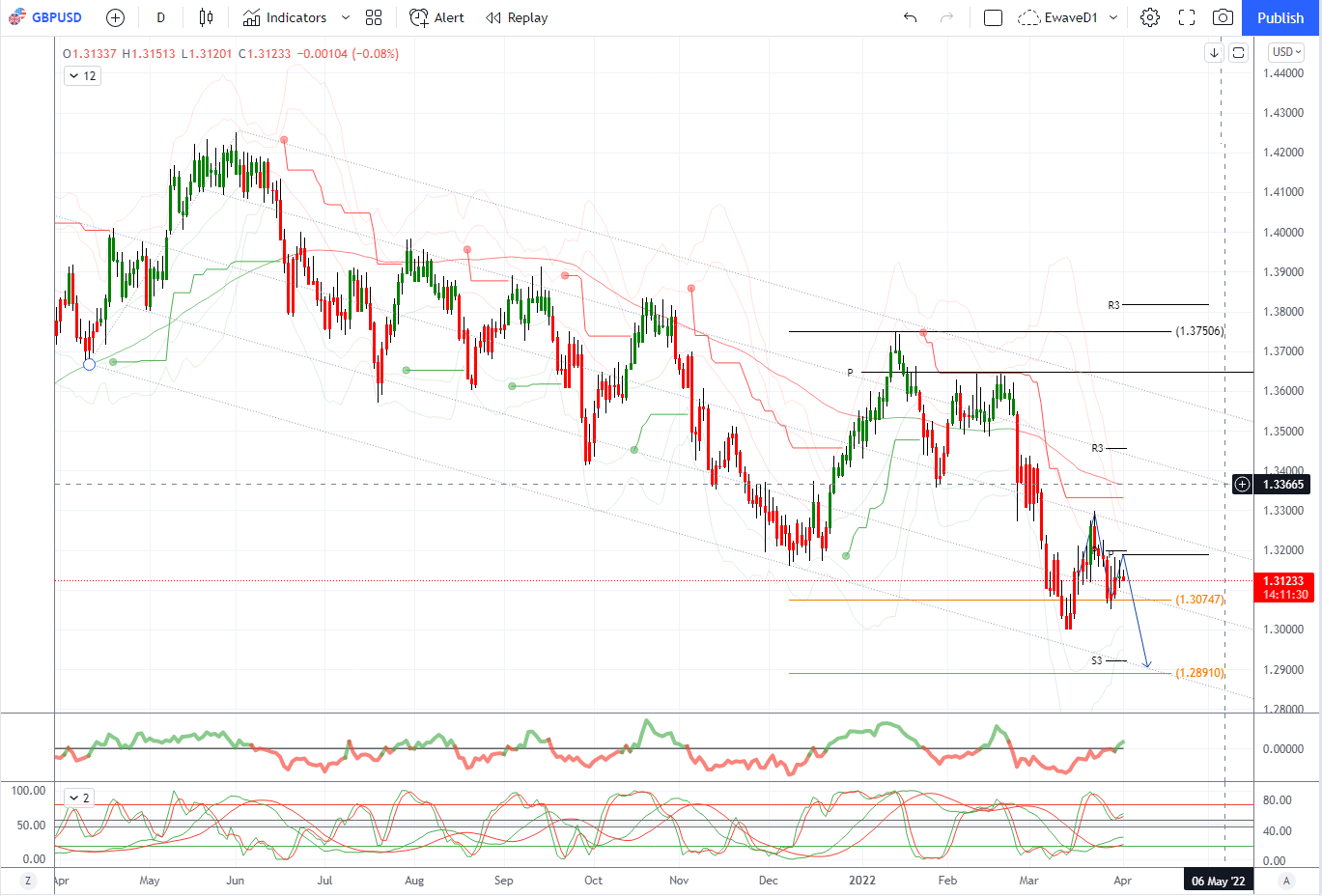
Task: Select the blue projection arrow tip
Action: (x=1147, y=664)
